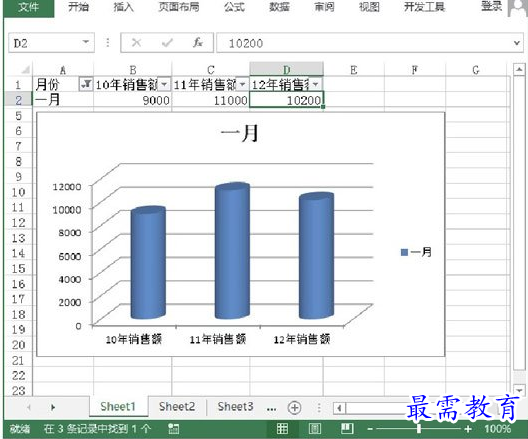Click the macro recording status bar icon
528x439 pixels.
174,429
